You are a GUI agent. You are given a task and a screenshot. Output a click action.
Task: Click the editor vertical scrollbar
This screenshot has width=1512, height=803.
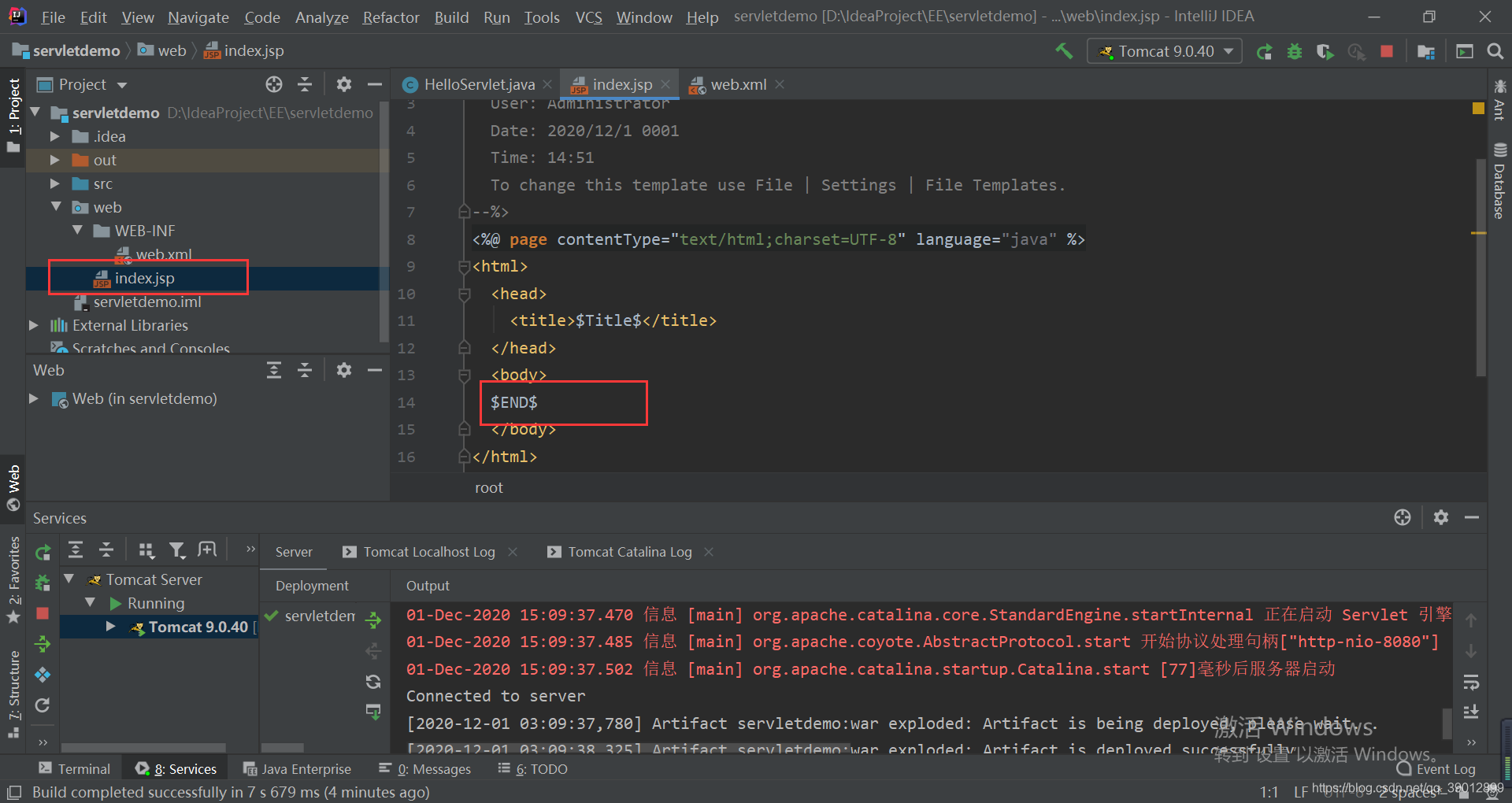click(x=1480, y=268)
